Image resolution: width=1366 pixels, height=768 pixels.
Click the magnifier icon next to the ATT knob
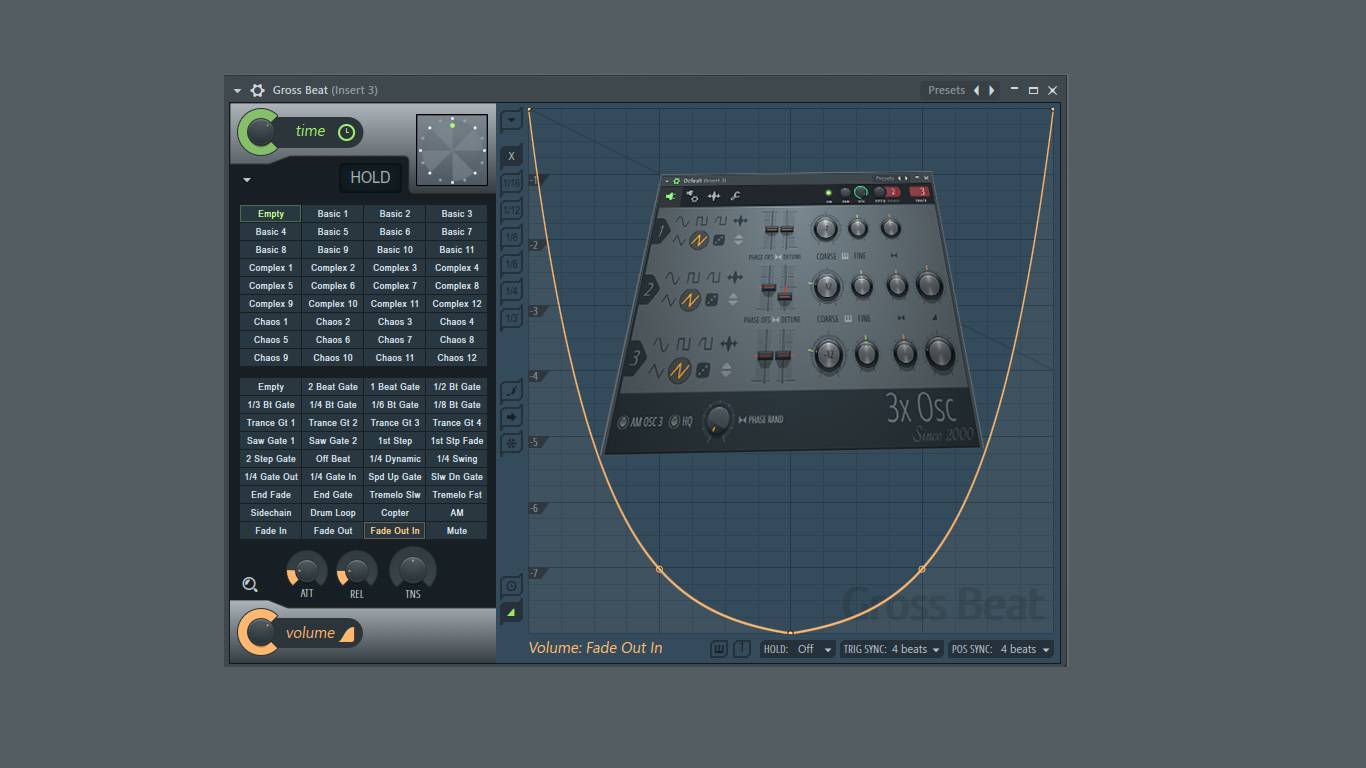[250, 584]
